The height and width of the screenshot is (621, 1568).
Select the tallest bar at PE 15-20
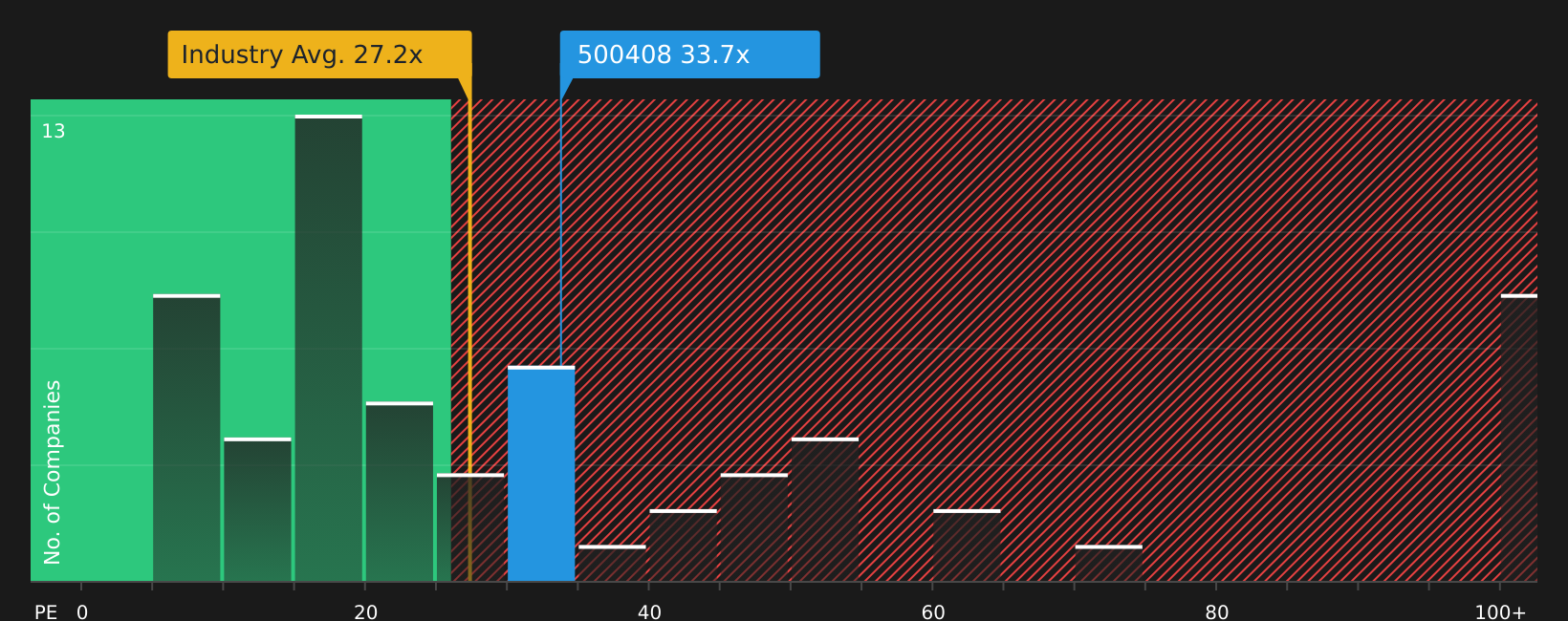[329, 348]
